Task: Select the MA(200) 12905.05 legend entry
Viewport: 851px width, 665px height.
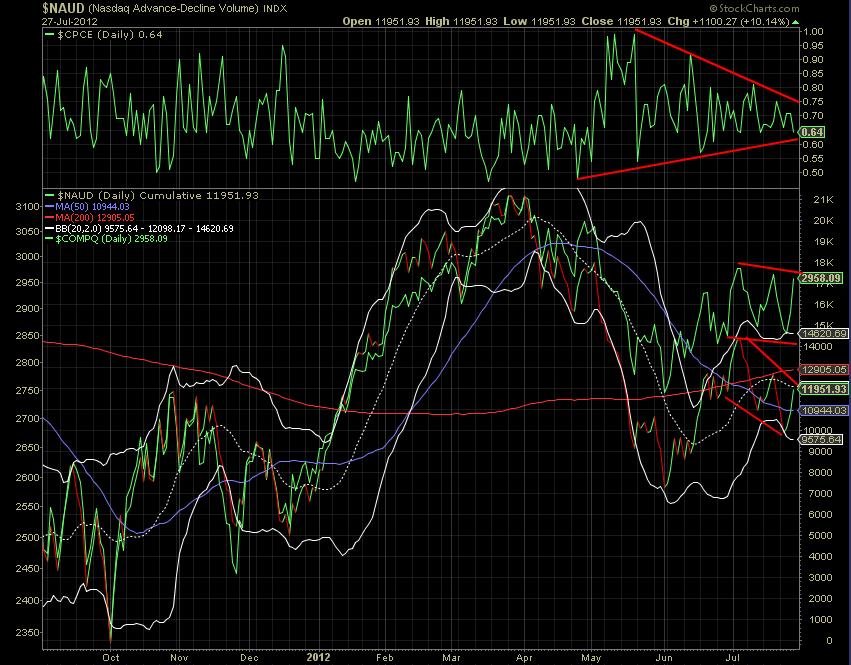Action: 90,217
